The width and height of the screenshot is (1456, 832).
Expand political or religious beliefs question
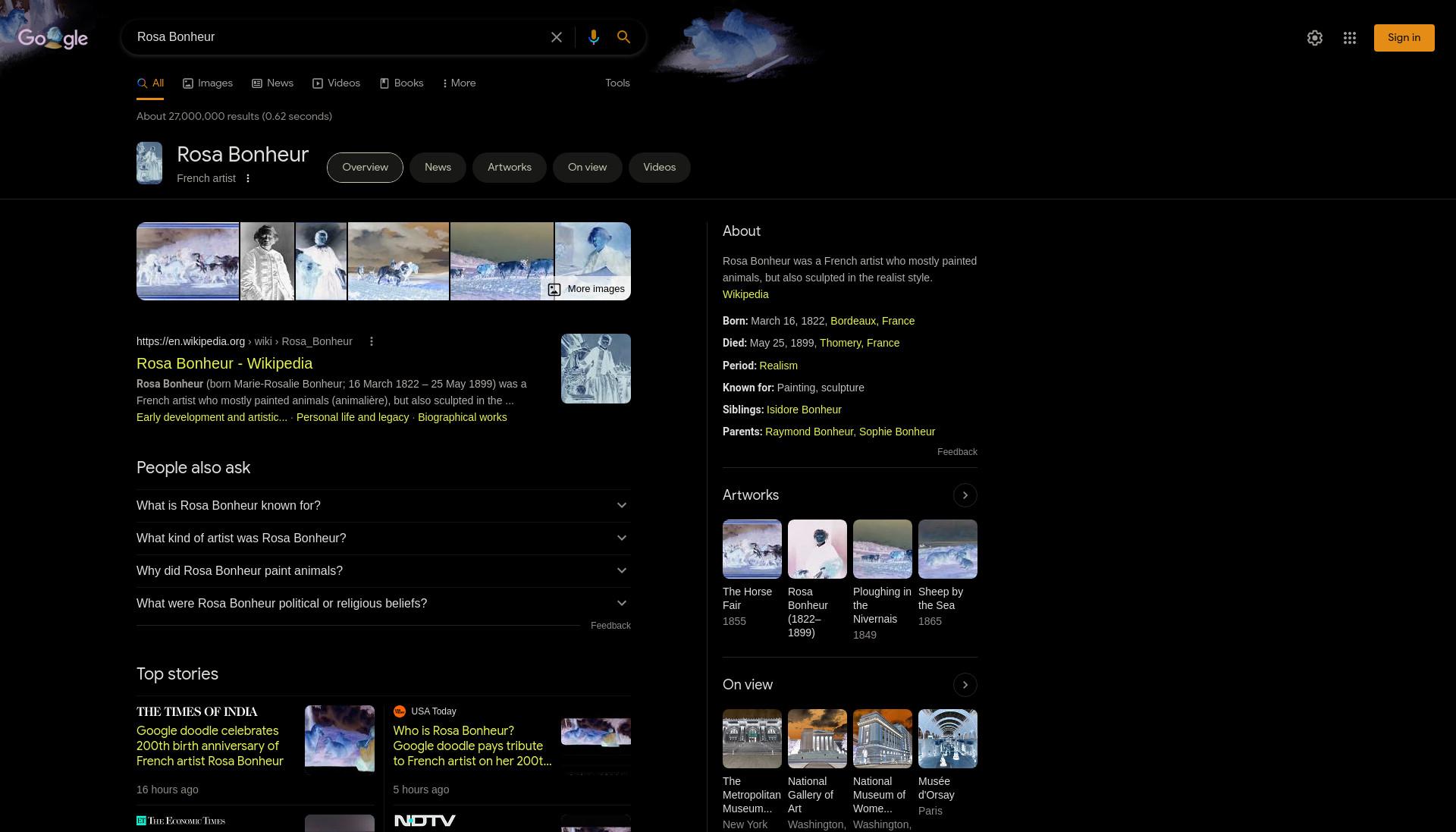(x=383, y=604)
